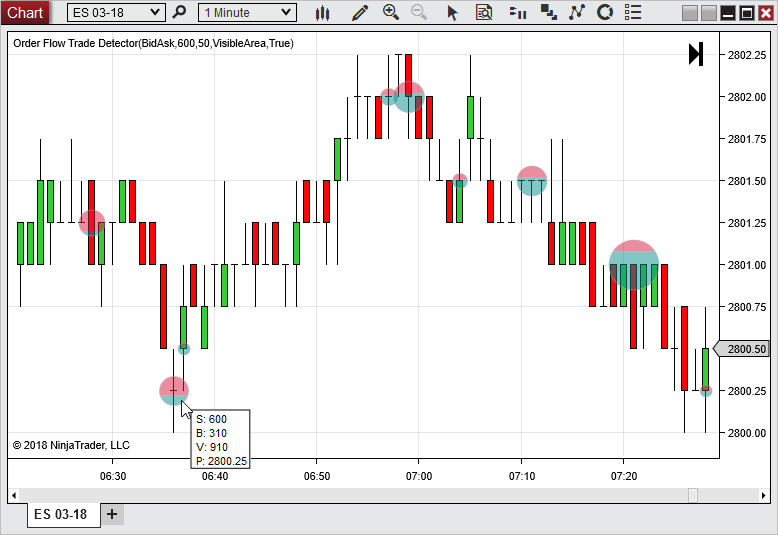
Task: Add a new tab with plus button
Action: [x=112, y=515]
